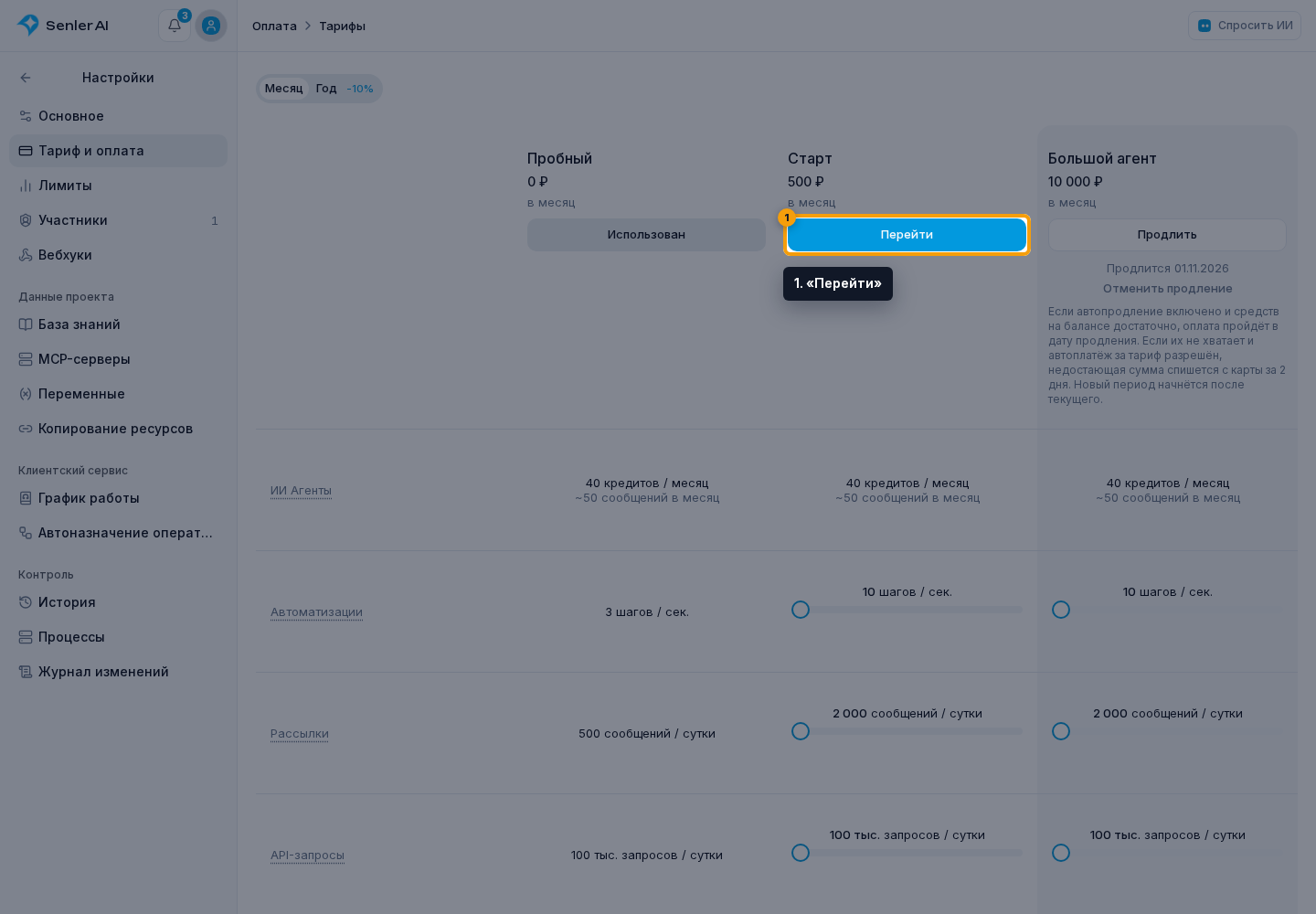Click the icon beside Автоназначение операторов
The image size is (1316, 914).
tap(26, 533)
